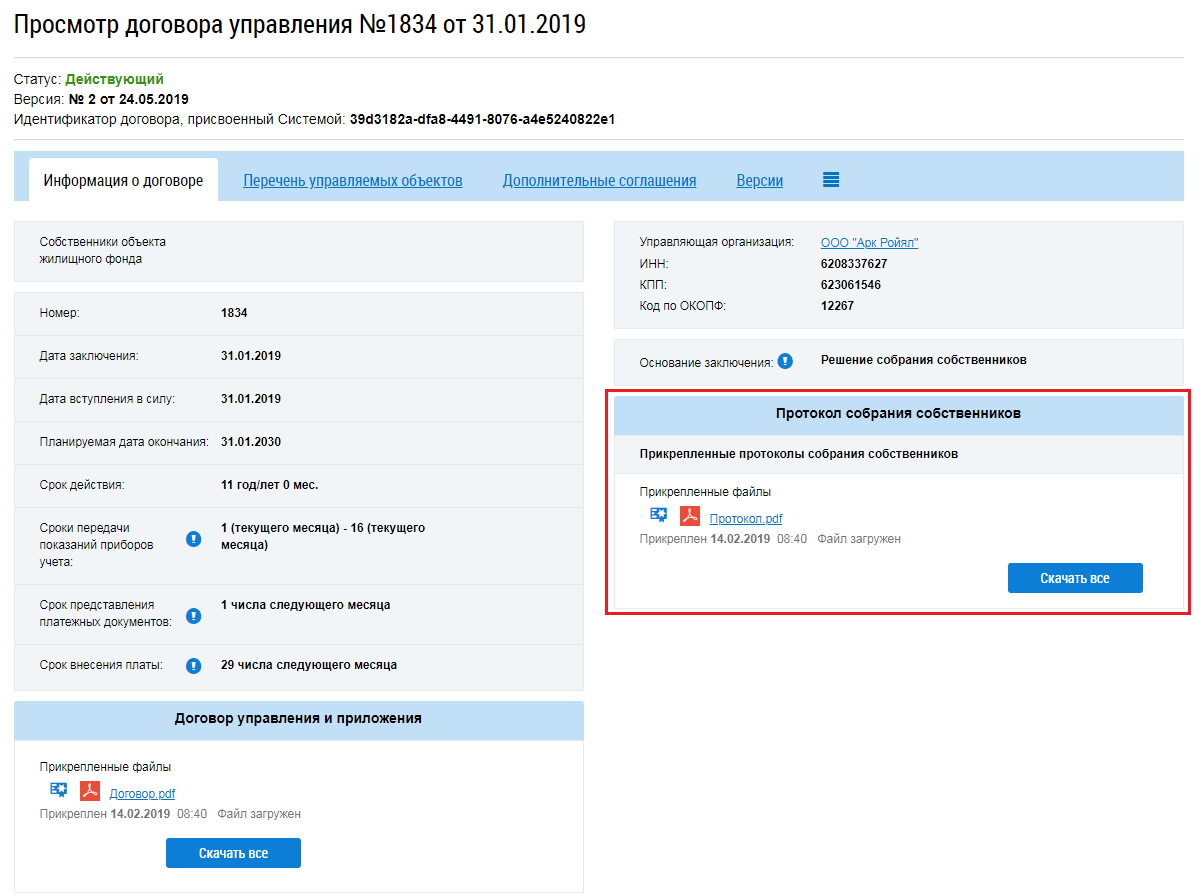Click the КПП value 623061546

[851, 285]
